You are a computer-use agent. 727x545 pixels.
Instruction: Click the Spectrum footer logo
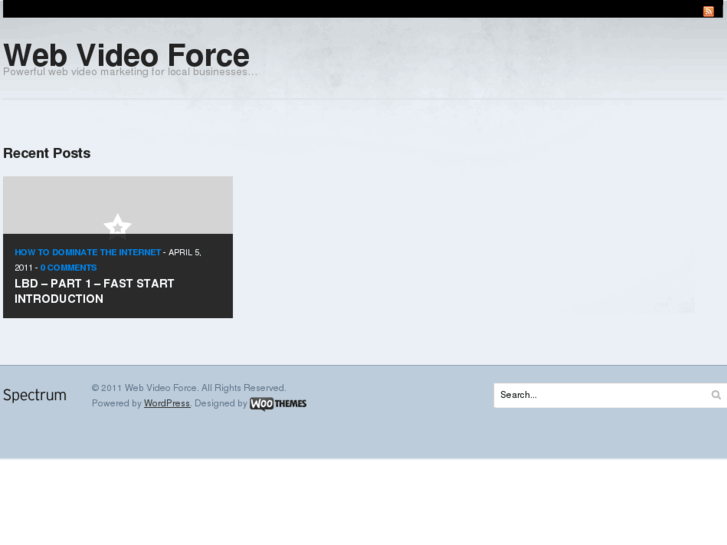(35, 395)
